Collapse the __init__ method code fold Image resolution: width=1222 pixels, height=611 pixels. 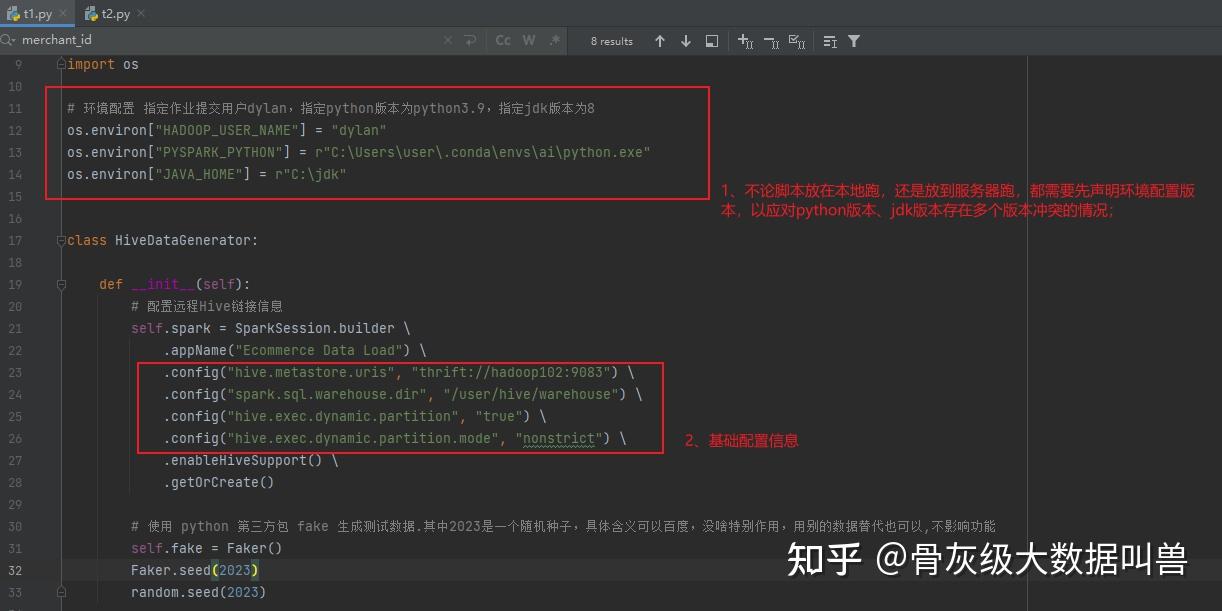coord(61,284)
